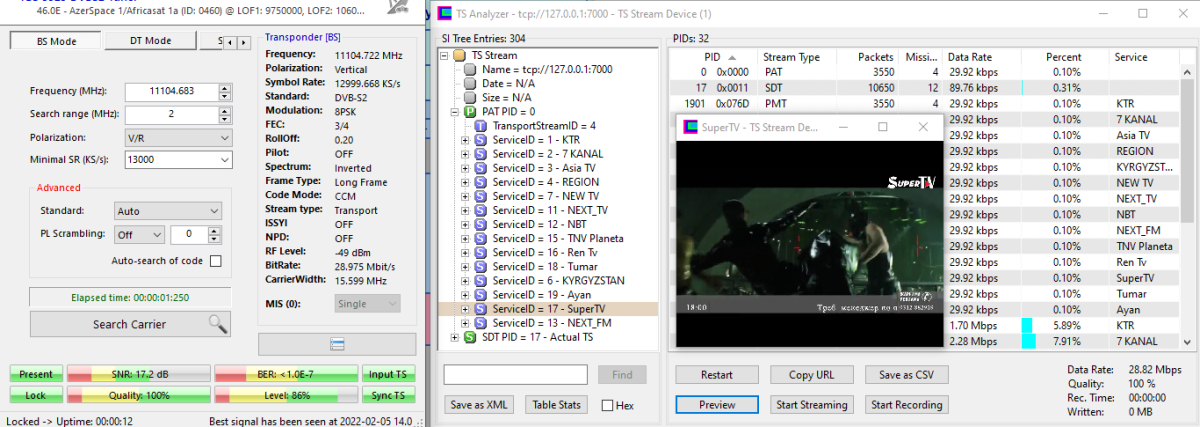Click the SuperTV preview window title icon

689,127
